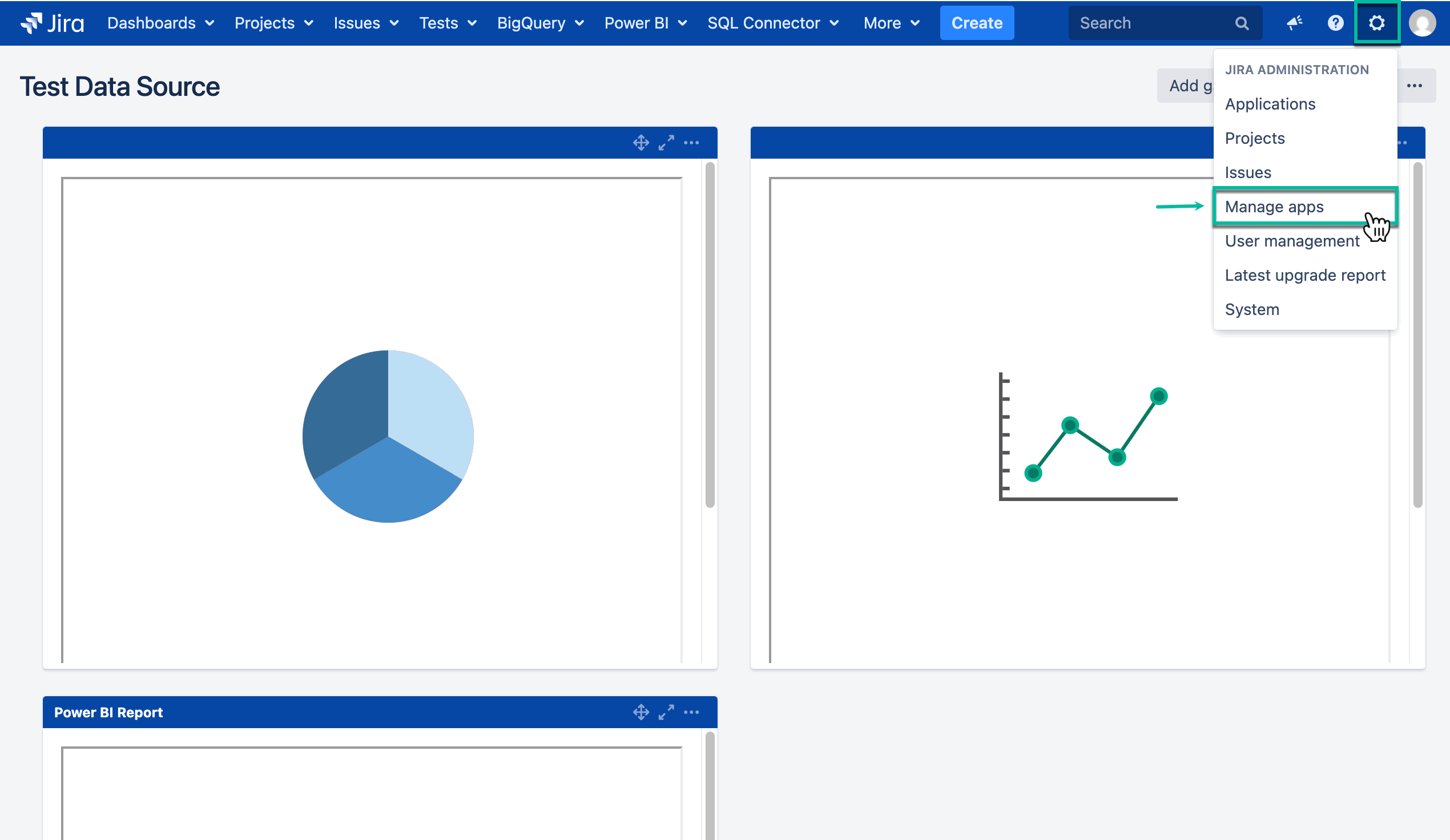This screenshot has width=1450, height=840.
Task: Click the user avatar icon
Action: point(1423,23)
